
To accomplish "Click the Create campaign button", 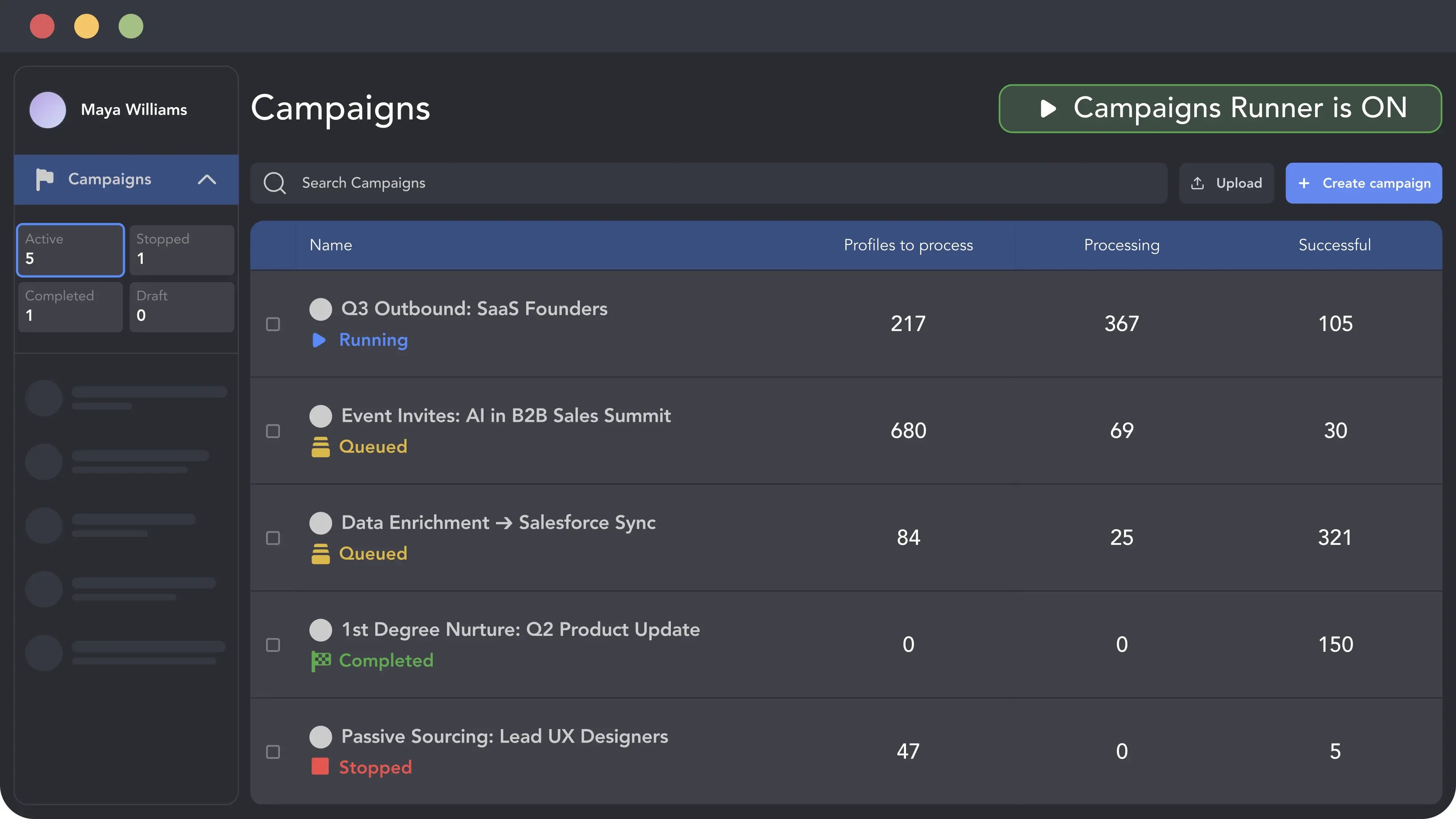I will tap(1363, 183).
